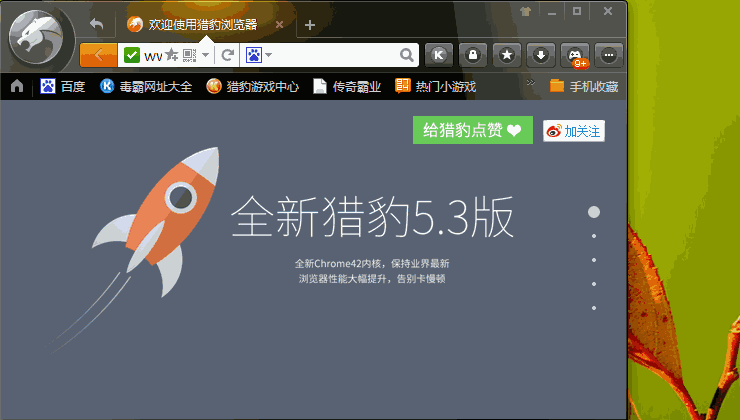
Task: Click the orange back arrow button
Action: 98,55
